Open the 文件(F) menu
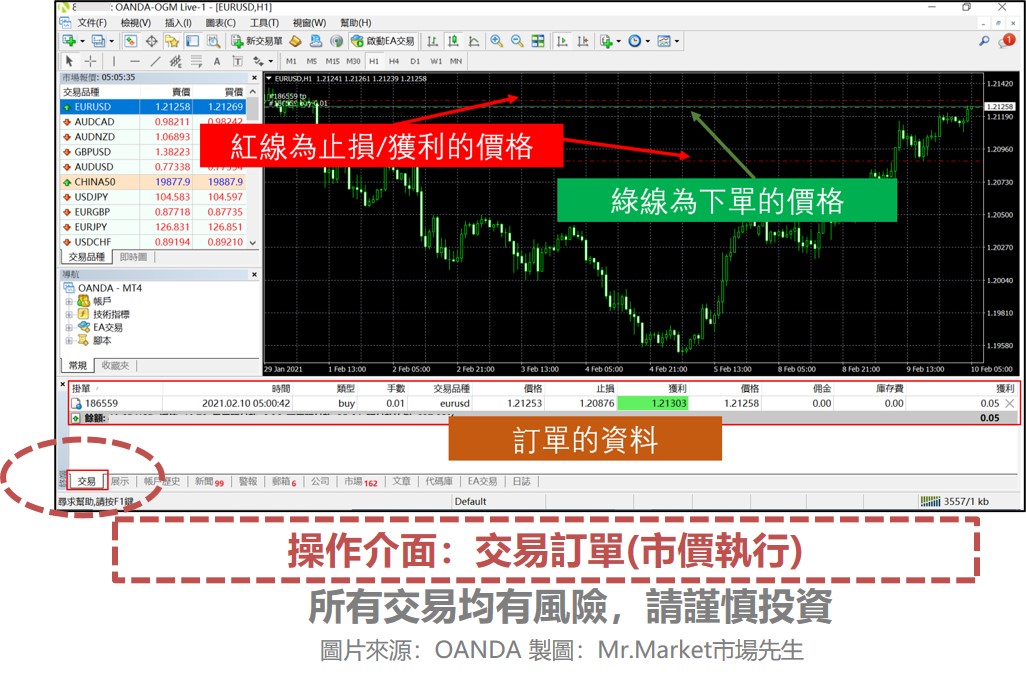 click(92, 23)
